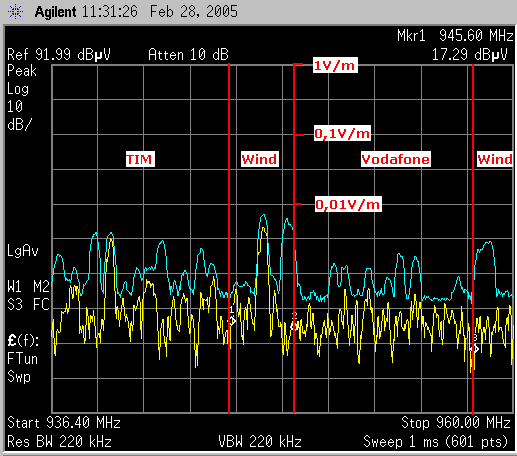Image resolution: width=517 pixels, height=456 pixels.
Task: Select marker 1 diamond on the trace
Action: (x=232, y=321)
